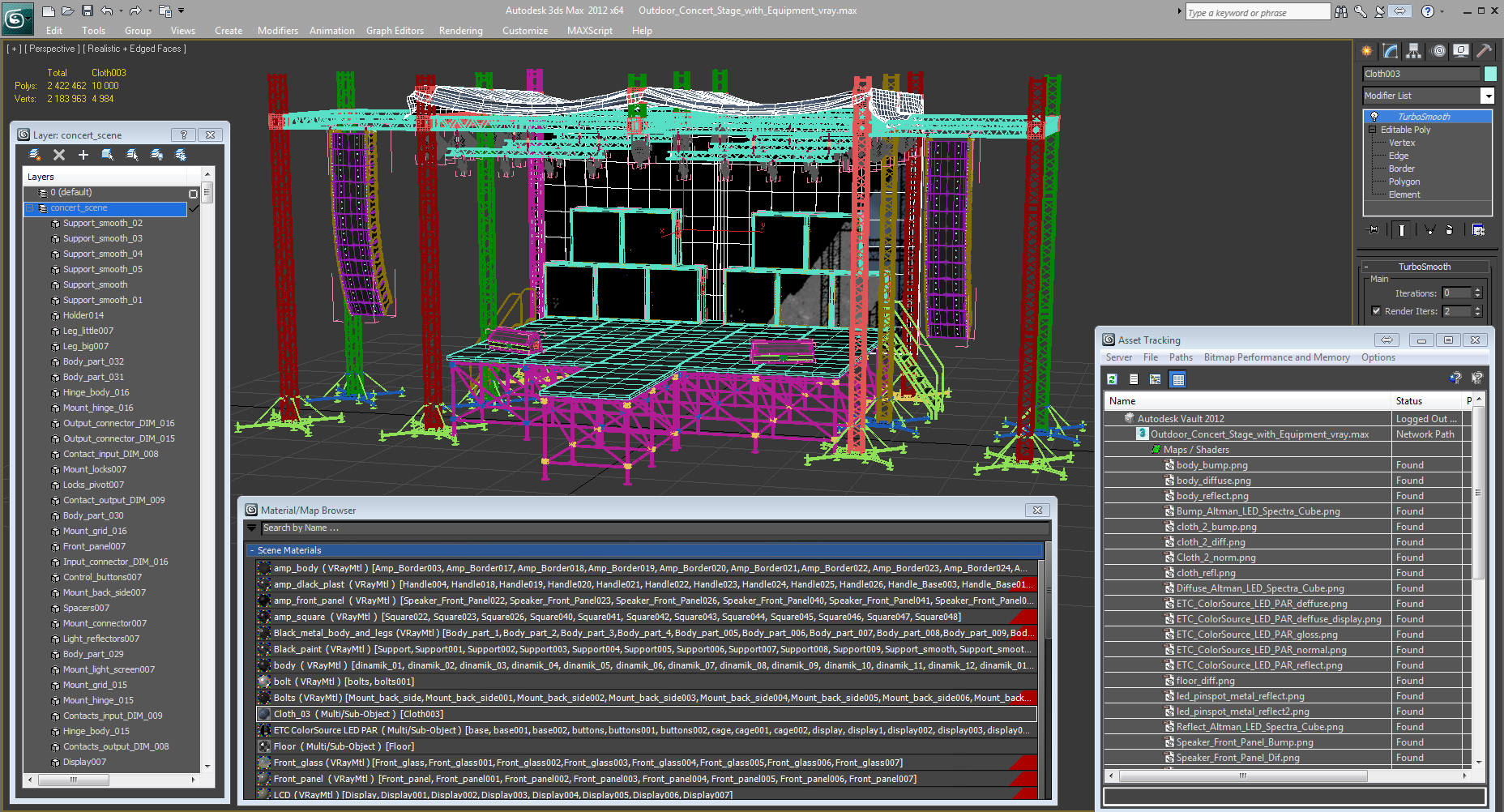Click the Render Iters spinner arrows
Viewport: 1504px width, 812px height.
click(x=1478, y=311)
